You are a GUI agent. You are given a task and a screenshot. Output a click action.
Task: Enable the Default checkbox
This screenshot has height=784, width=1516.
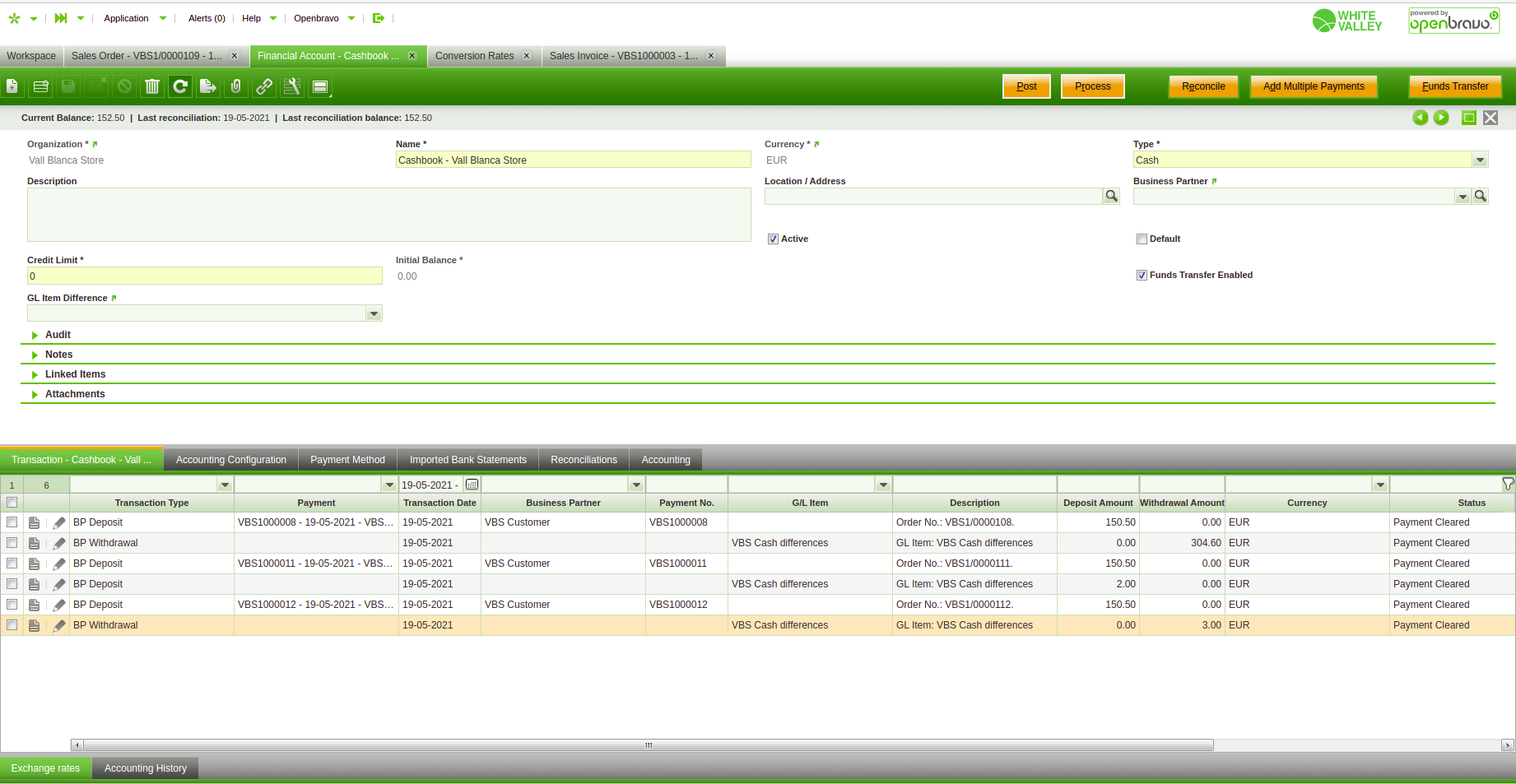[1142, 239]
